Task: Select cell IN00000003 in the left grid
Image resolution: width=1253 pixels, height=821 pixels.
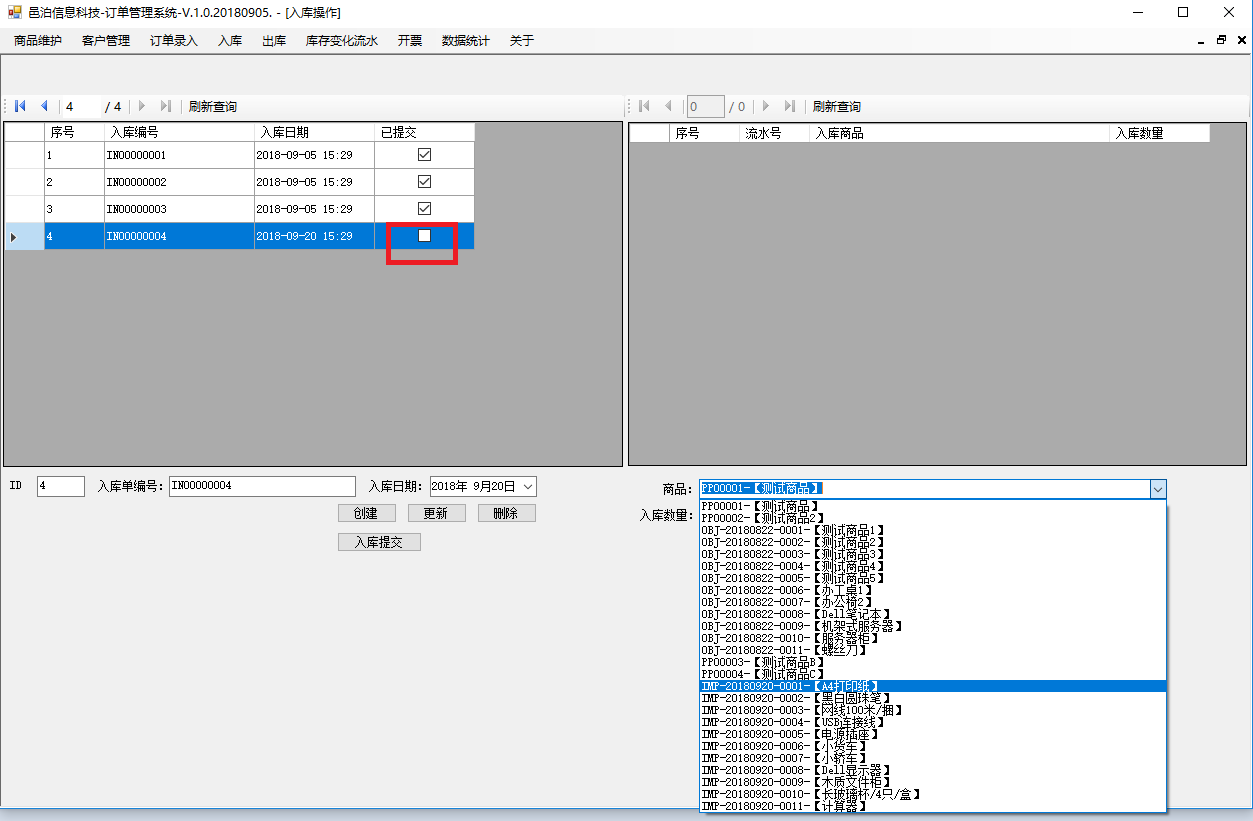Action: (x=179, y=209)
